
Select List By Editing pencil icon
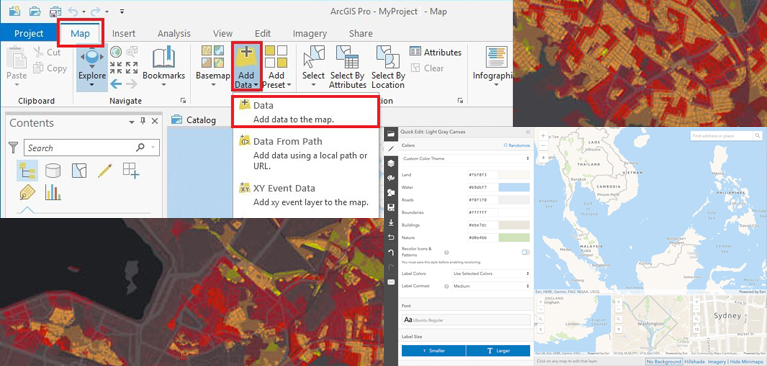(105, 170)
